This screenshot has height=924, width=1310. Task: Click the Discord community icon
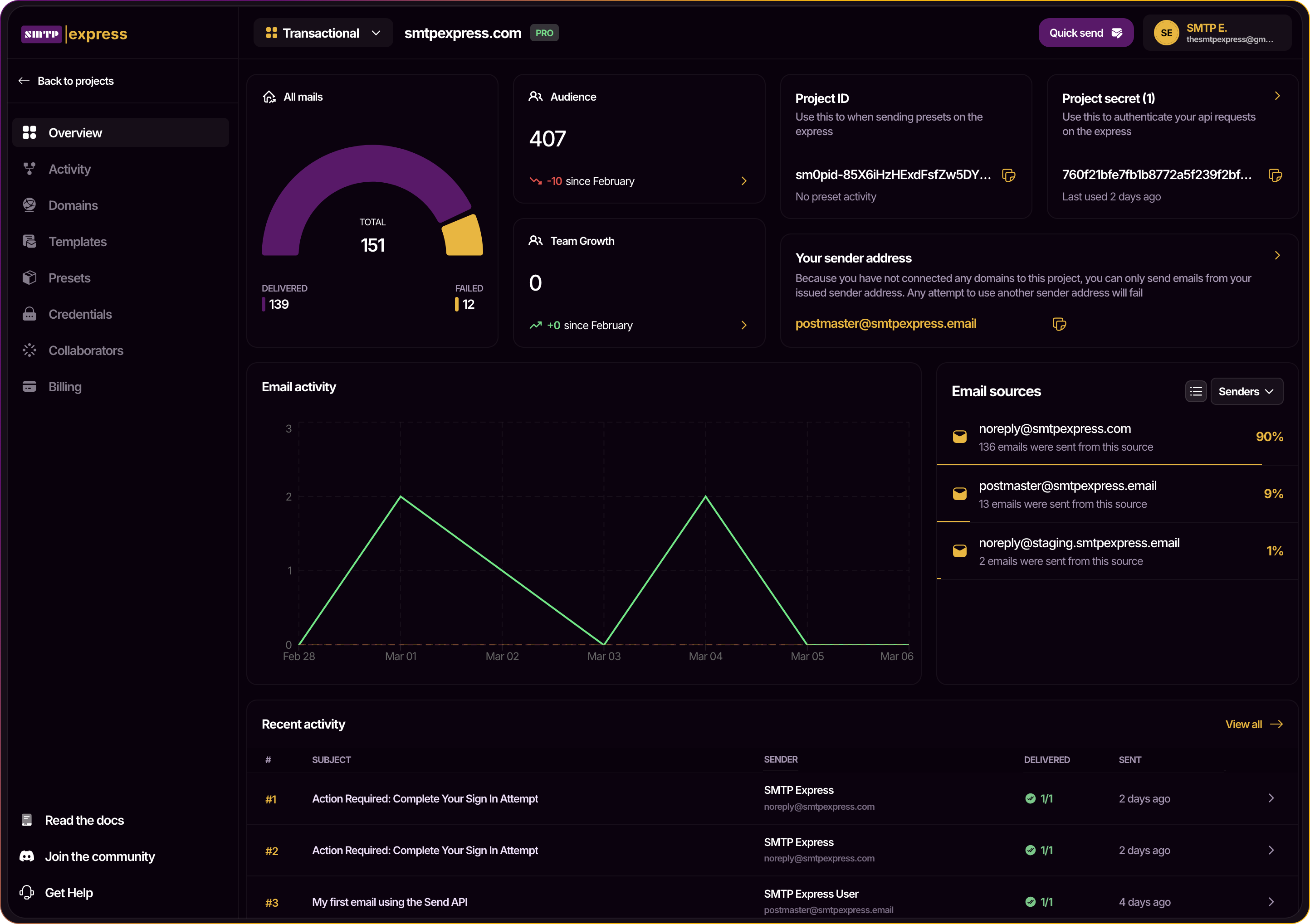click(27, 856)
